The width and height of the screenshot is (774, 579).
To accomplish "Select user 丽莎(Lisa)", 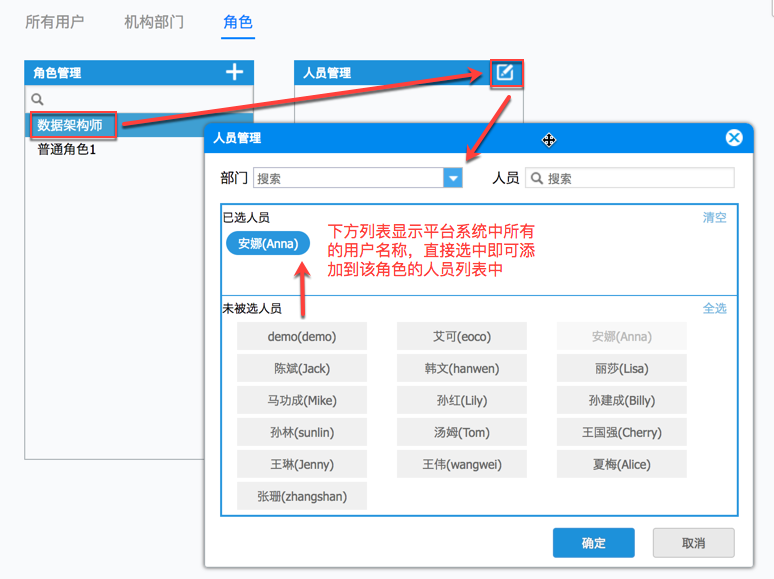I will click(621, 368).
